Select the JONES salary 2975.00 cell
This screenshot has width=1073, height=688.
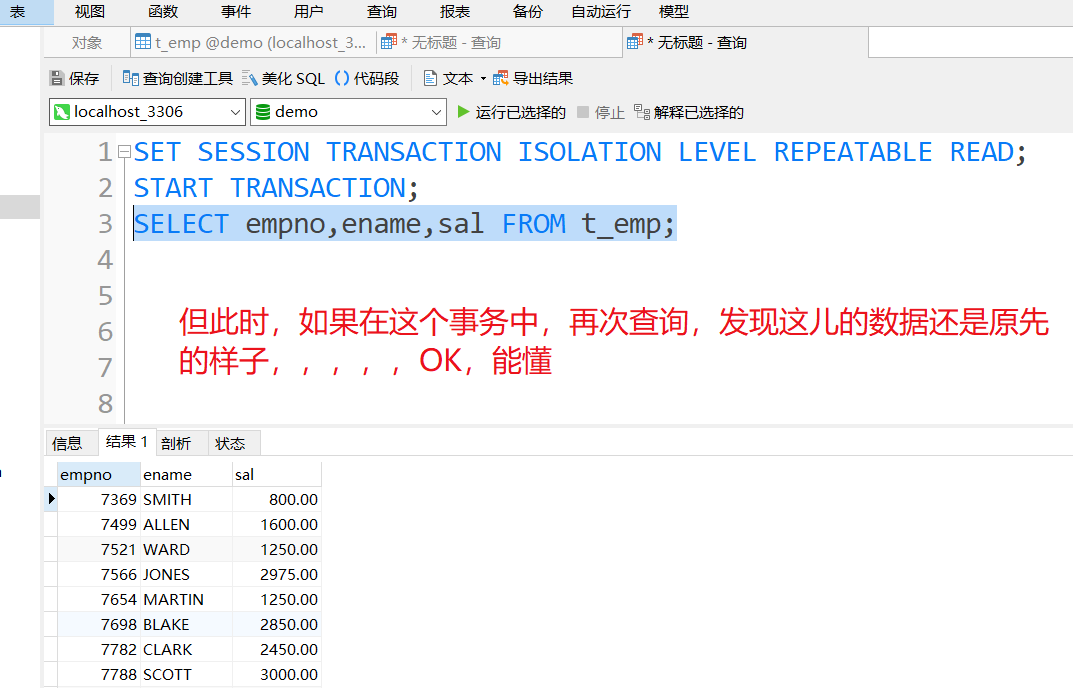(276, 574)
